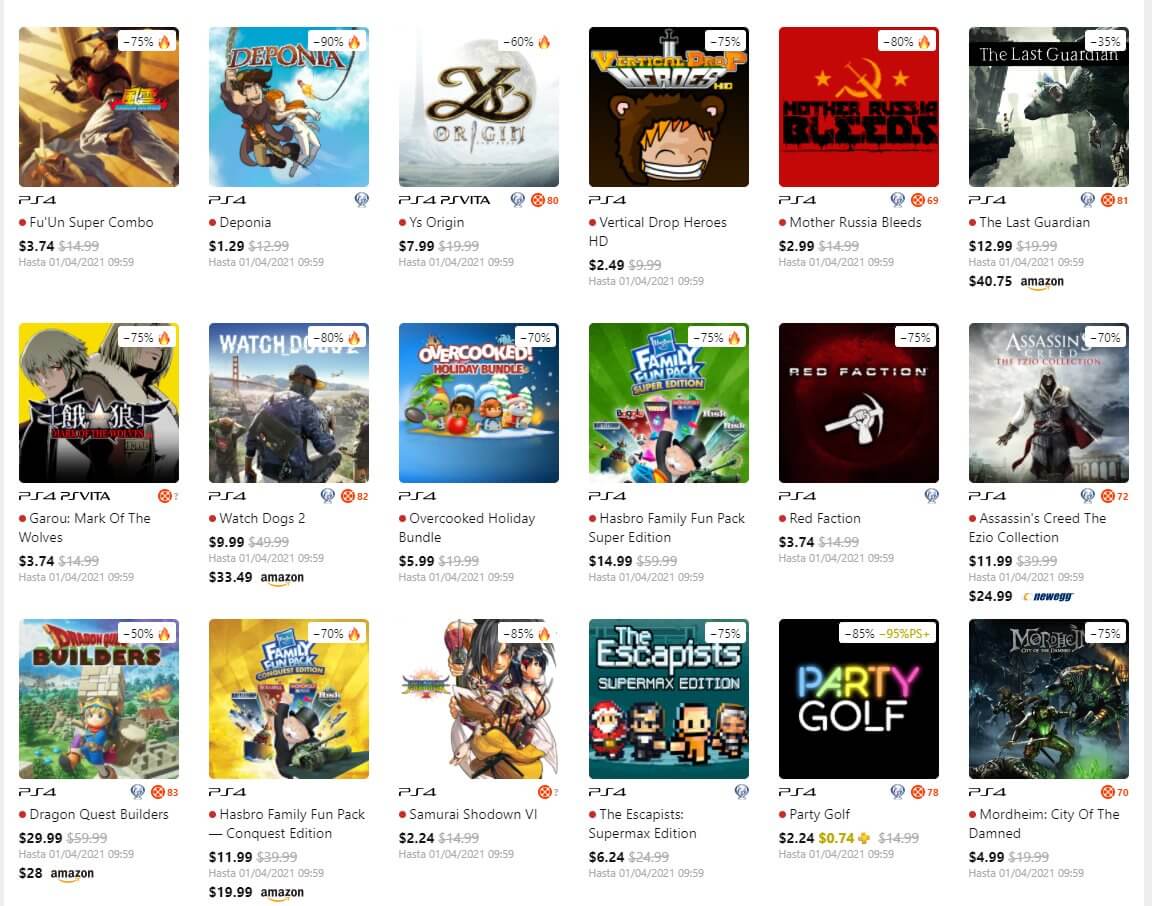Image resolution: width=1152 pixels, height=906 pixels.
Task: Open the Vertical Drop Heroes HD title link
Action: [658, 231]
